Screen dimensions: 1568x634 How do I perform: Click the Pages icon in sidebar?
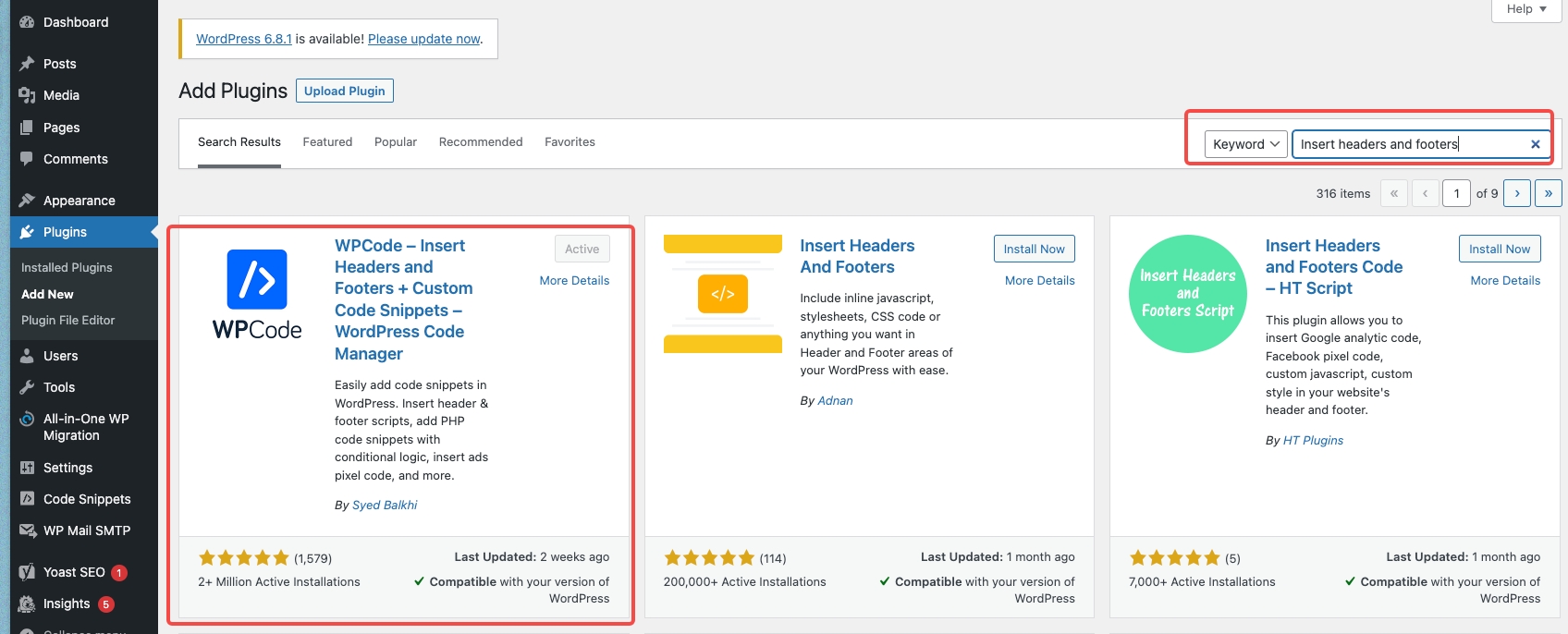tap(27, 128)
